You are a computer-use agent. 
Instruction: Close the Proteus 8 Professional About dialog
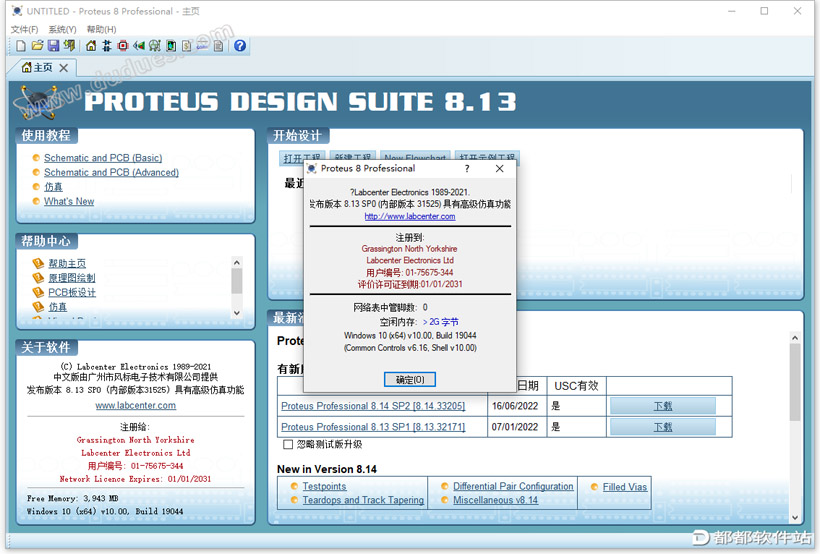click(499, 168)
